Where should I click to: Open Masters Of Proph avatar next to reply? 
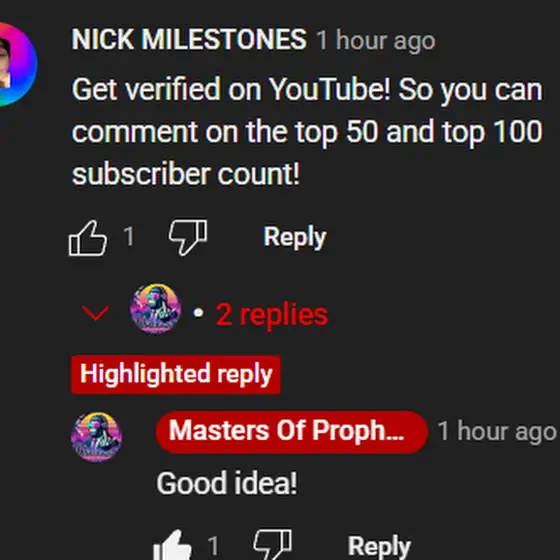[96, 437]
